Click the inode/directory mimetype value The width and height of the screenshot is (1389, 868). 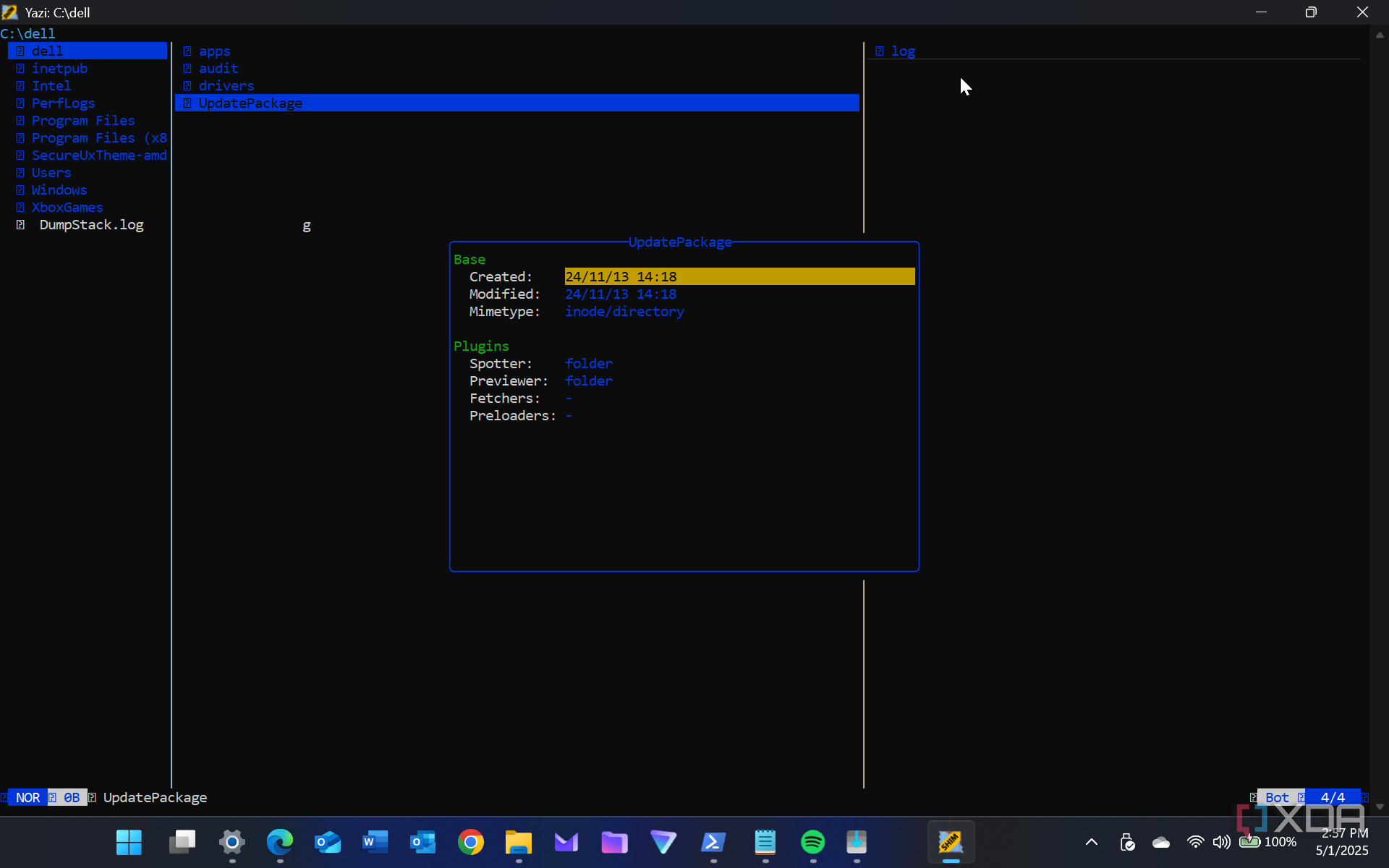[624, 311]
